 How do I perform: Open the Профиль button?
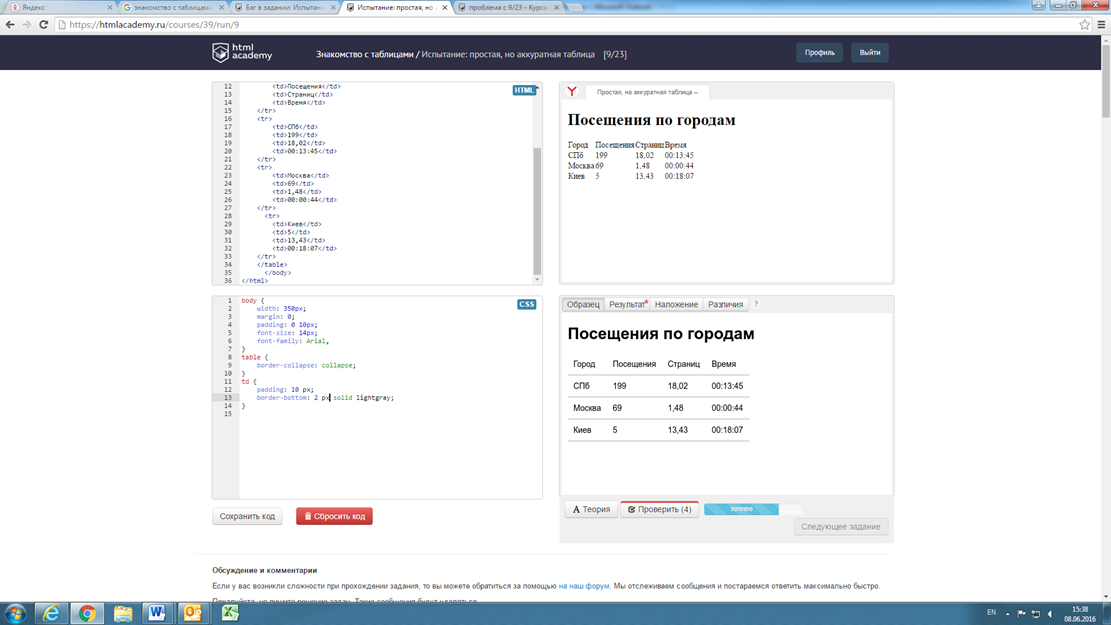click(820, 52)
